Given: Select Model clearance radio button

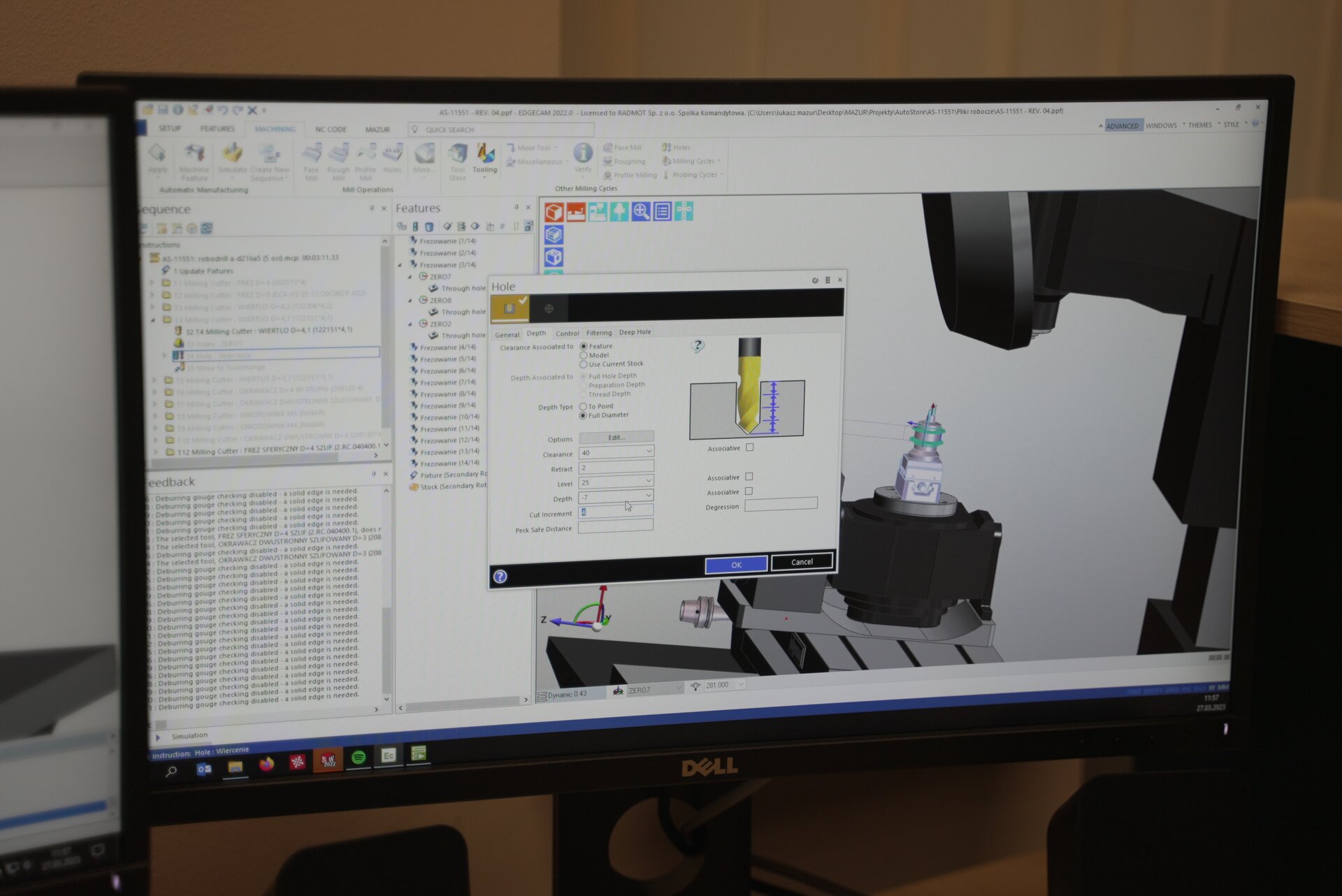Looking at the screenshot, I should [583, 355].
